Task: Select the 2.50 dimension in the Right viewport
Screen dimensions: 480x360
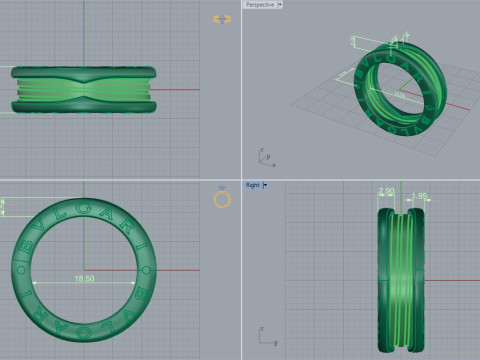Action: (x=386, y=191)
